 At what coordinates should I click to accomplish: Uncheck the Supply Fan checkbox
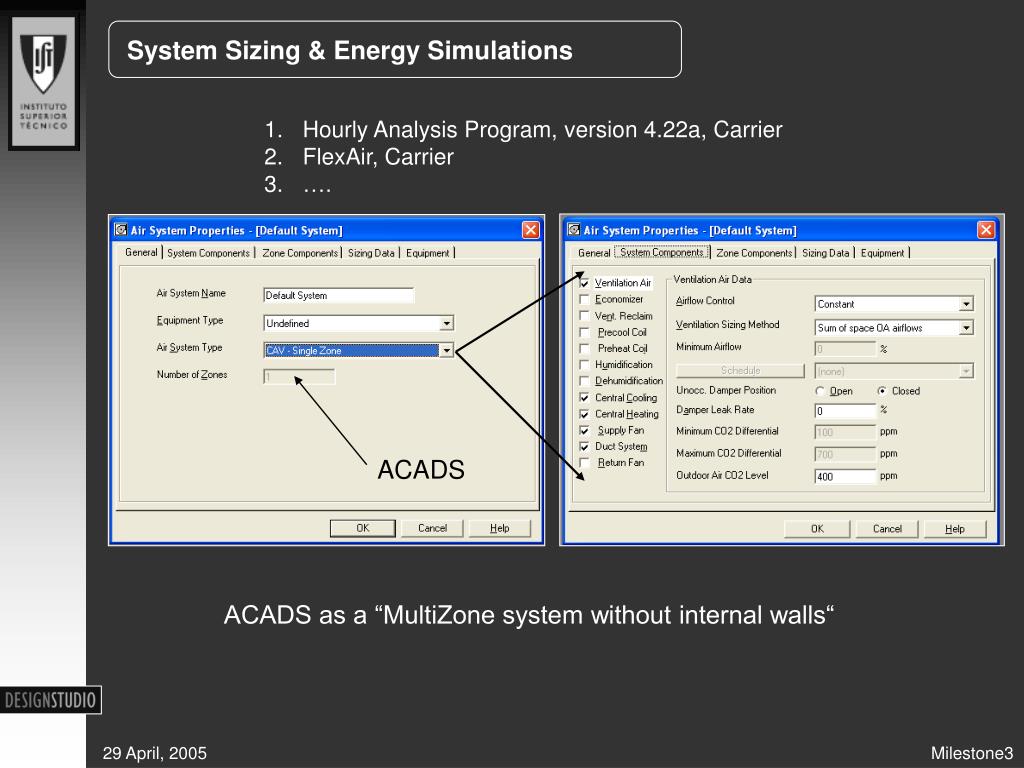(584, 430)
